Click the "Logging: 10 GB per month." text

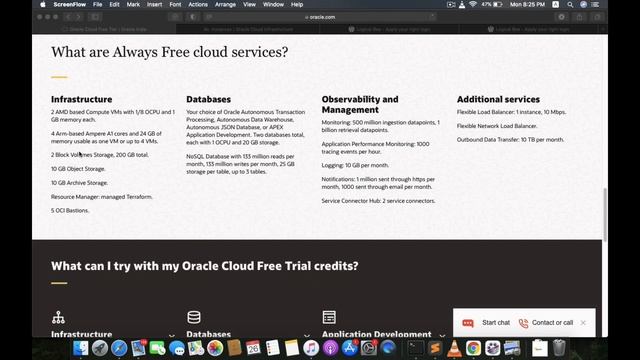pyautogui.click(x=355, y=165)
